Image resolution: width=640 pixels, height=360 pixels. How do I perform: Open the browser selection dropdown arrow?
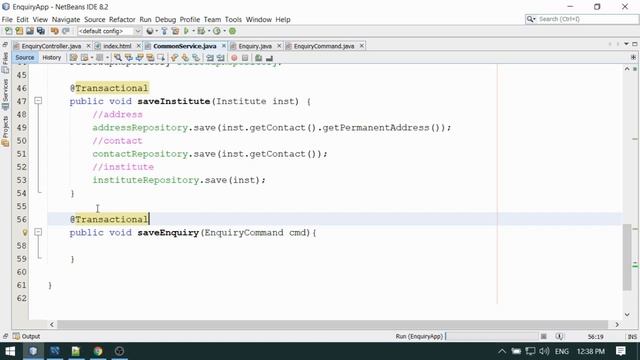pyautogui.click(x=157, y=31)
